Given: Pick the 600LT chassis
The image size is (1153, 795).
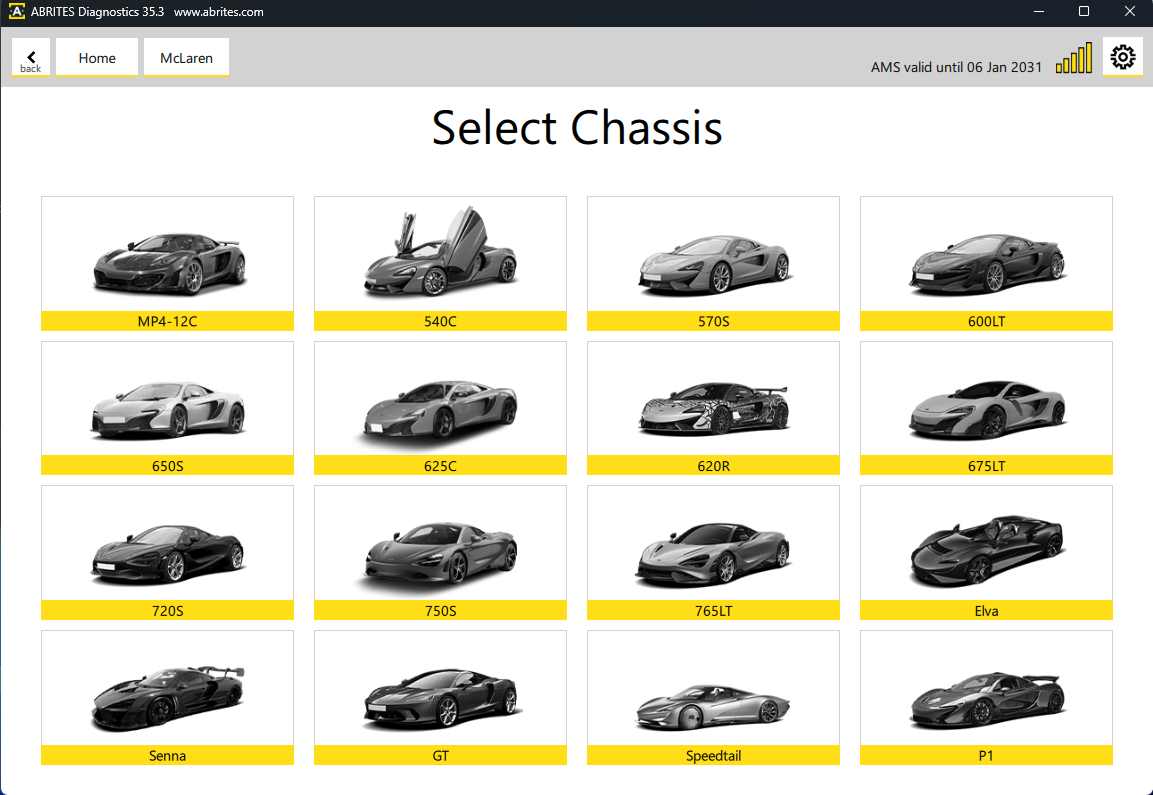Looking at the screenshot, I should (x=986, y=262).
